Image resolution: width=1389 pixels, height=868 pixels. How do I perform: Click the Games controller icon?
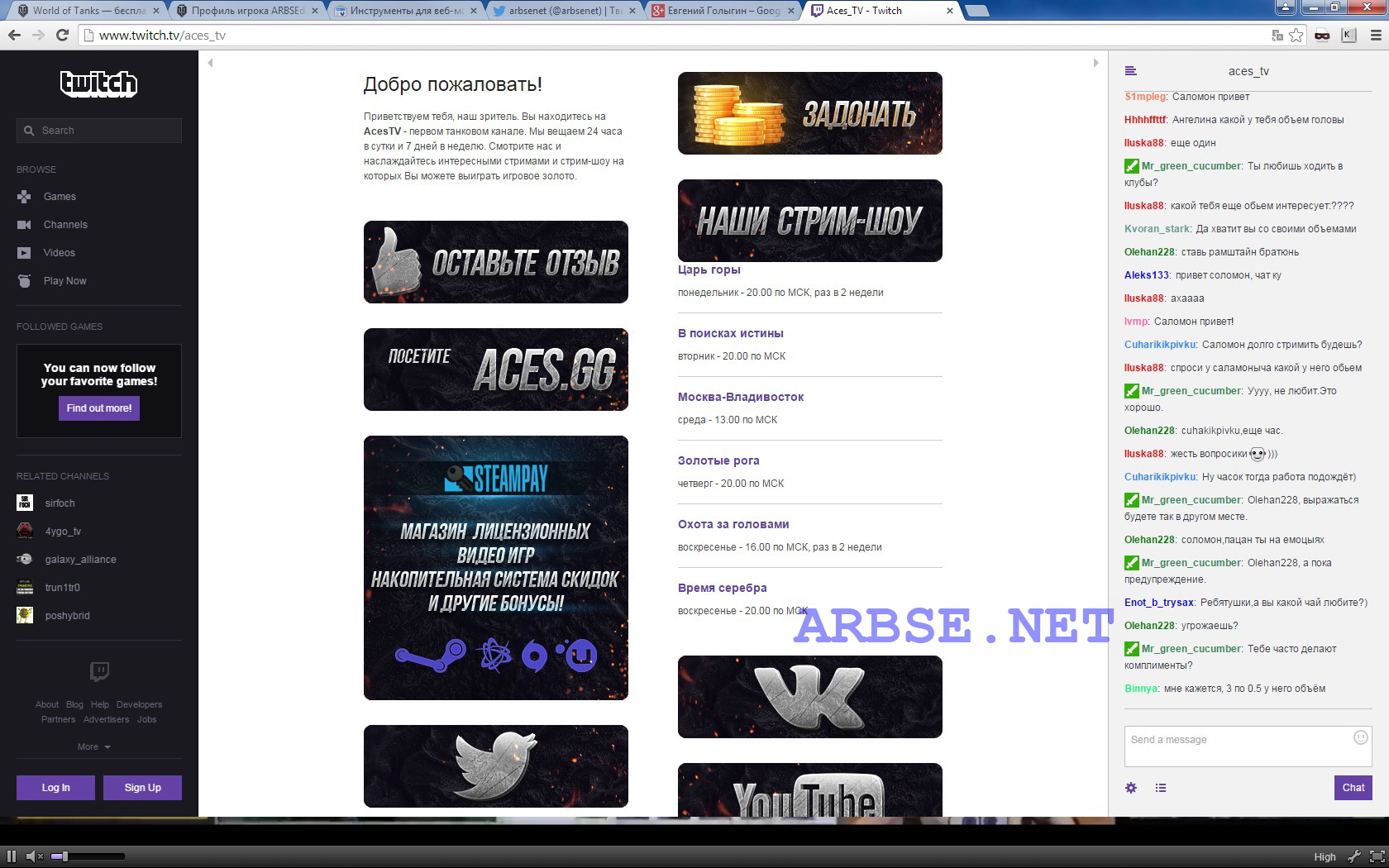click(25, 197)
